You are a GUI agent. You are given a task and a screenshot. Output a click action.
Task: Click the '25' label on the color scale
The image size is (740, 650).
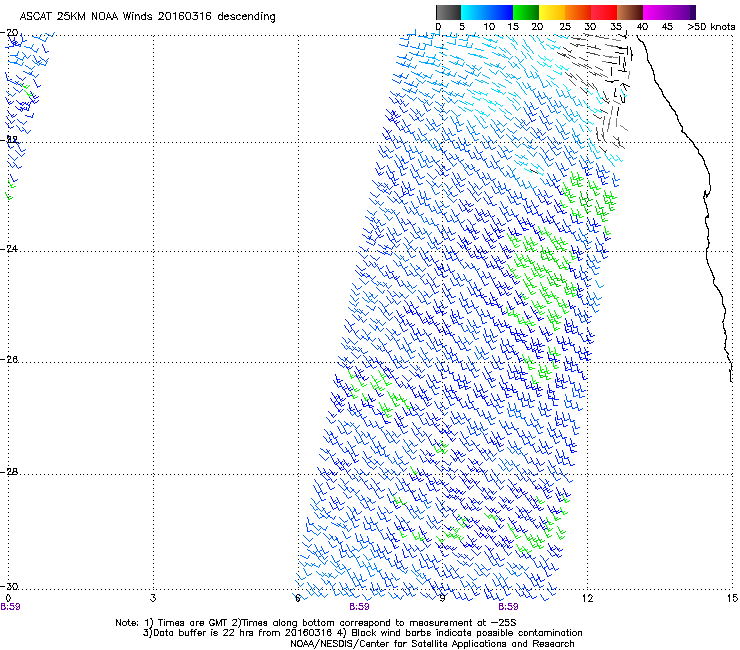pos(565,26)
